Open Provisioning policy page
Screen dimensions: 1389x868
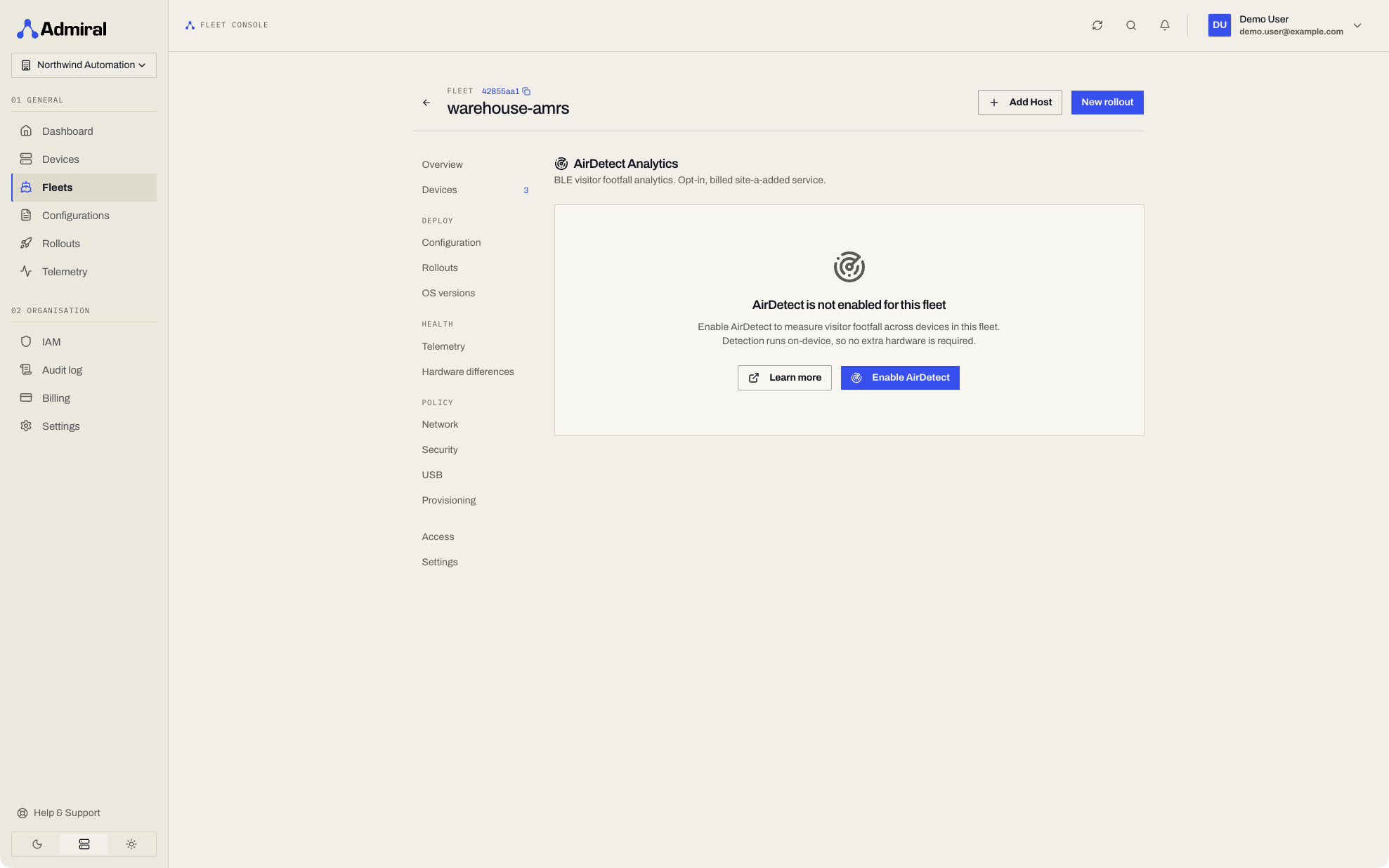(475, 501)
